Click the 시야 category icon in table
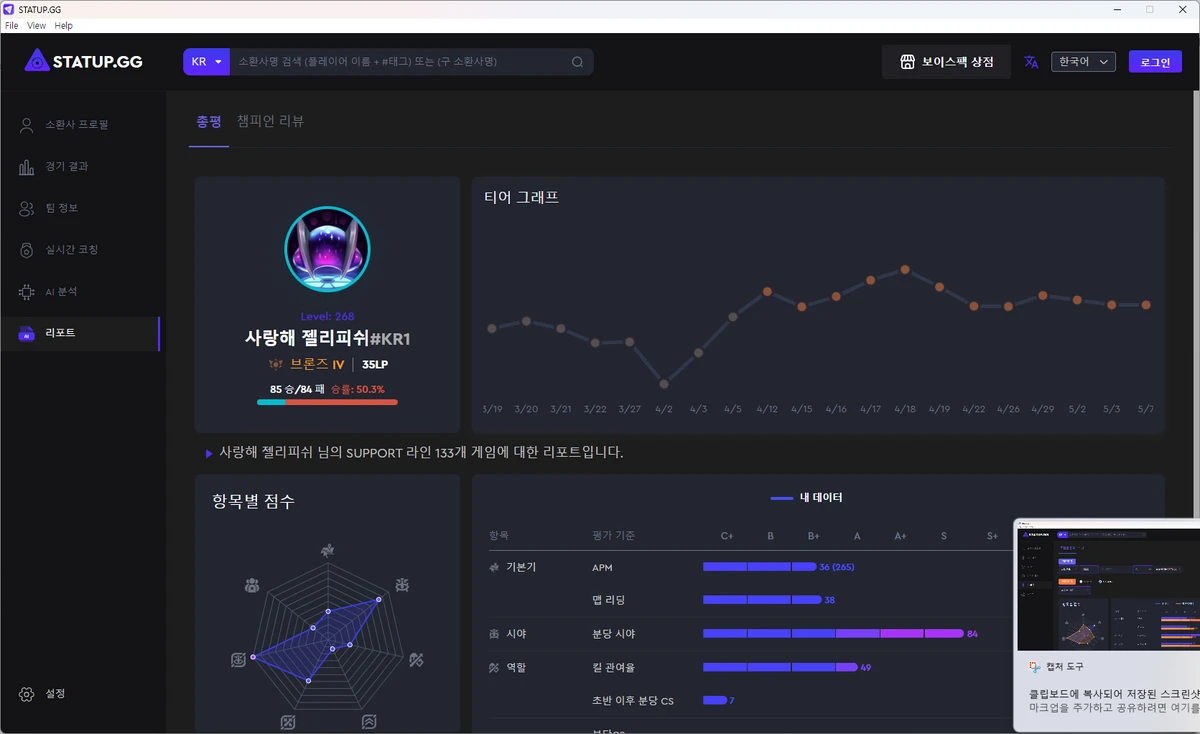The width and height of the screenshot is (1200, 734). coord(494,634)
